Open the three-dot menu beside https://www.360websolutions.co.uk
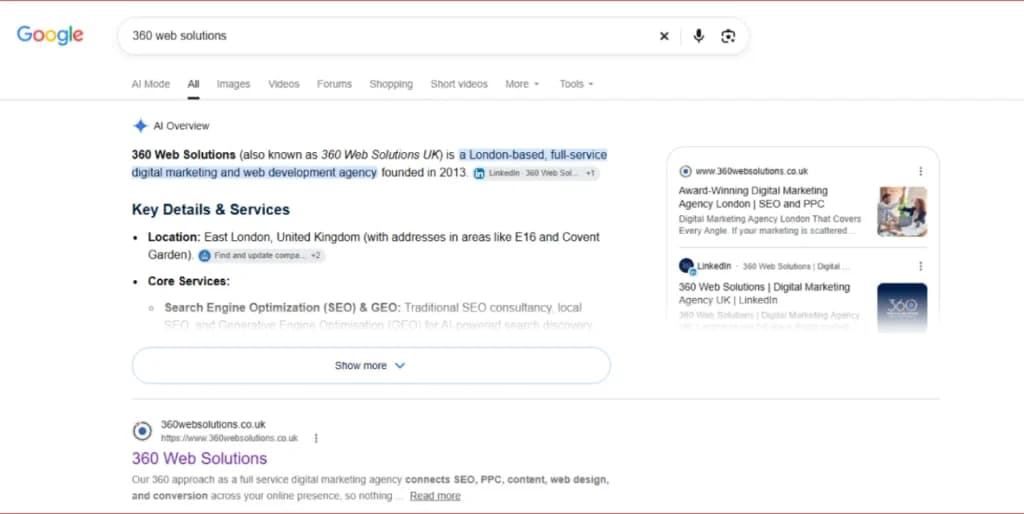Image resolution: width=1024 pixels, height=514 pixels. click(316, 438)
